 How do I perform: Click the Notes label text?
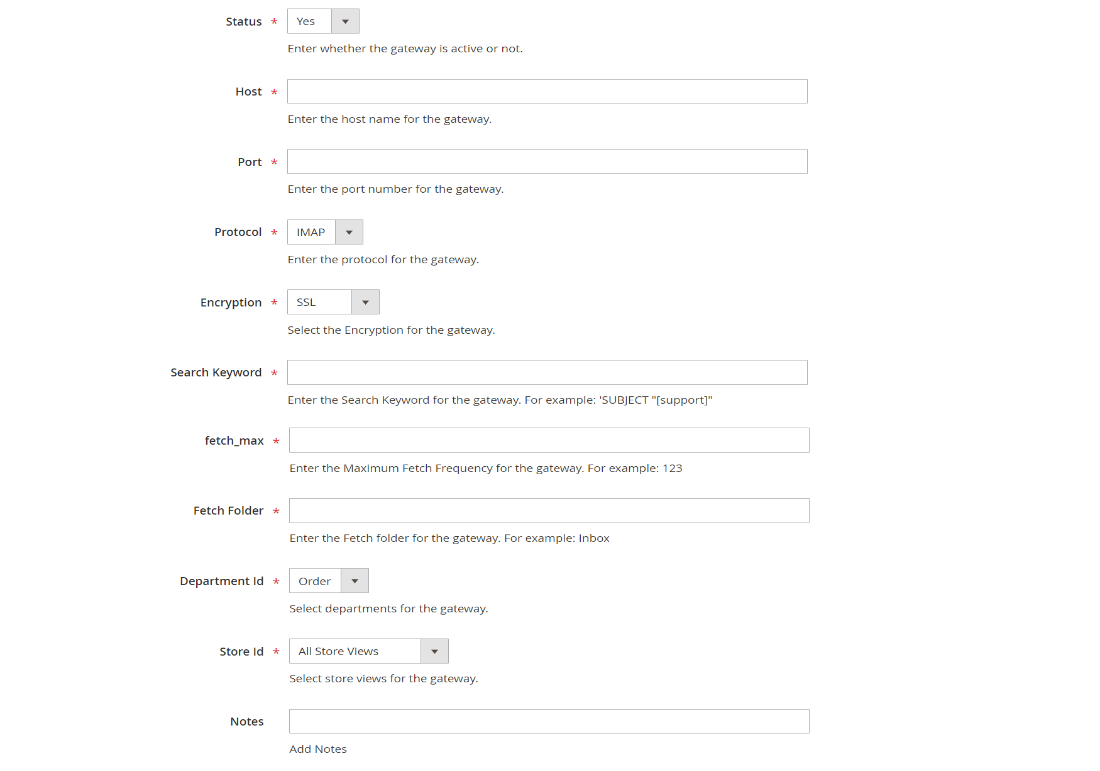[247, 722]
